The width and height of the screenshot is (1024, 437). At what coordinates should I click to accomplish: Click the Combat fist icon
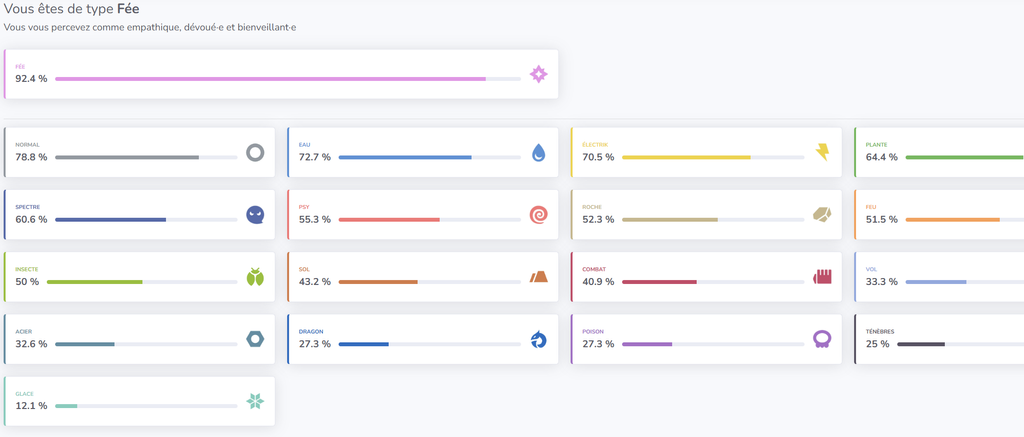click(x=822, y=276)
